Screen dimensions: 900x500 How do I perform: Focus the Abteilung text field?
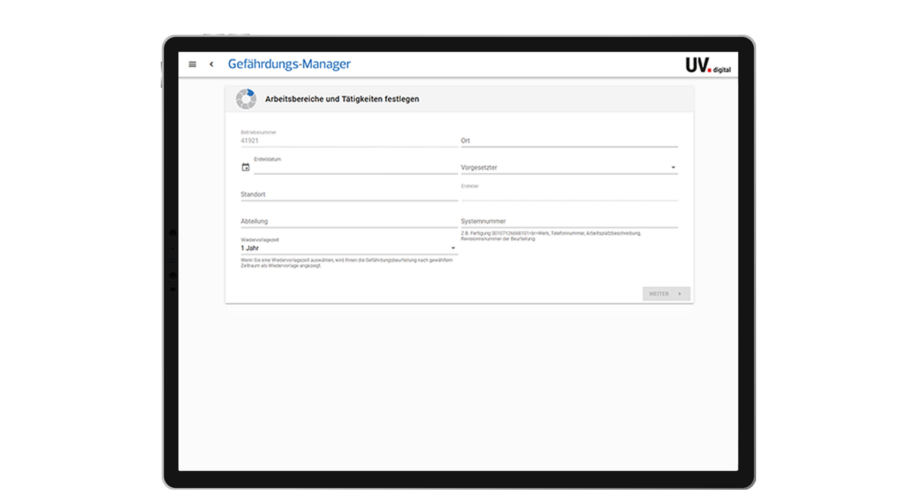[x=349, y=221]
